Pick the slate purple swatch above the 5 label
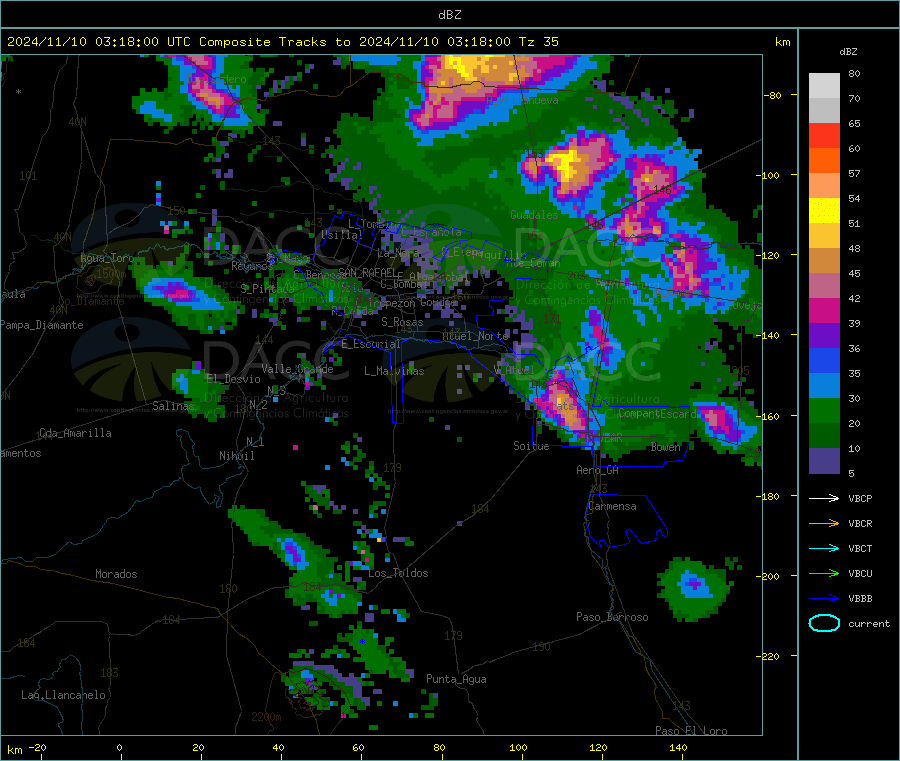The height and width of the screenshot is (761, 900). point(824,461)
